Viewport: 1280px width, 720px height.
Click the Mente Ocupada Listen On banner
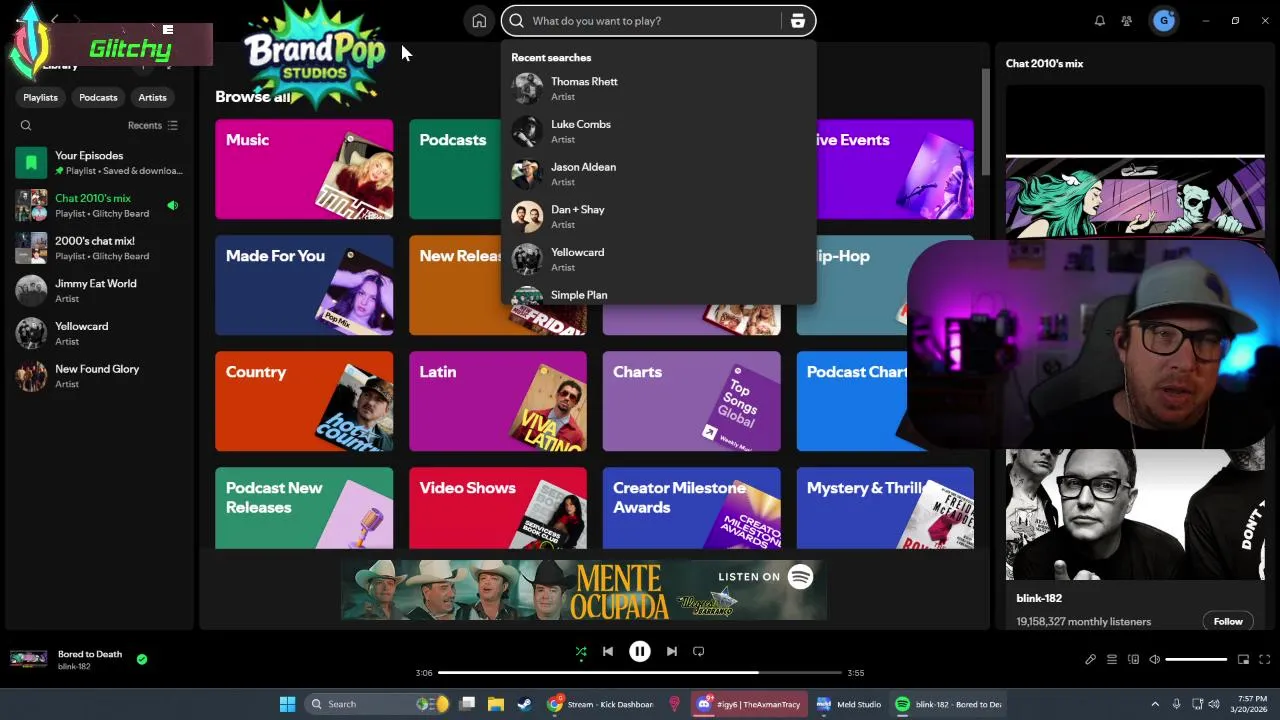click(x=584, y=589)
